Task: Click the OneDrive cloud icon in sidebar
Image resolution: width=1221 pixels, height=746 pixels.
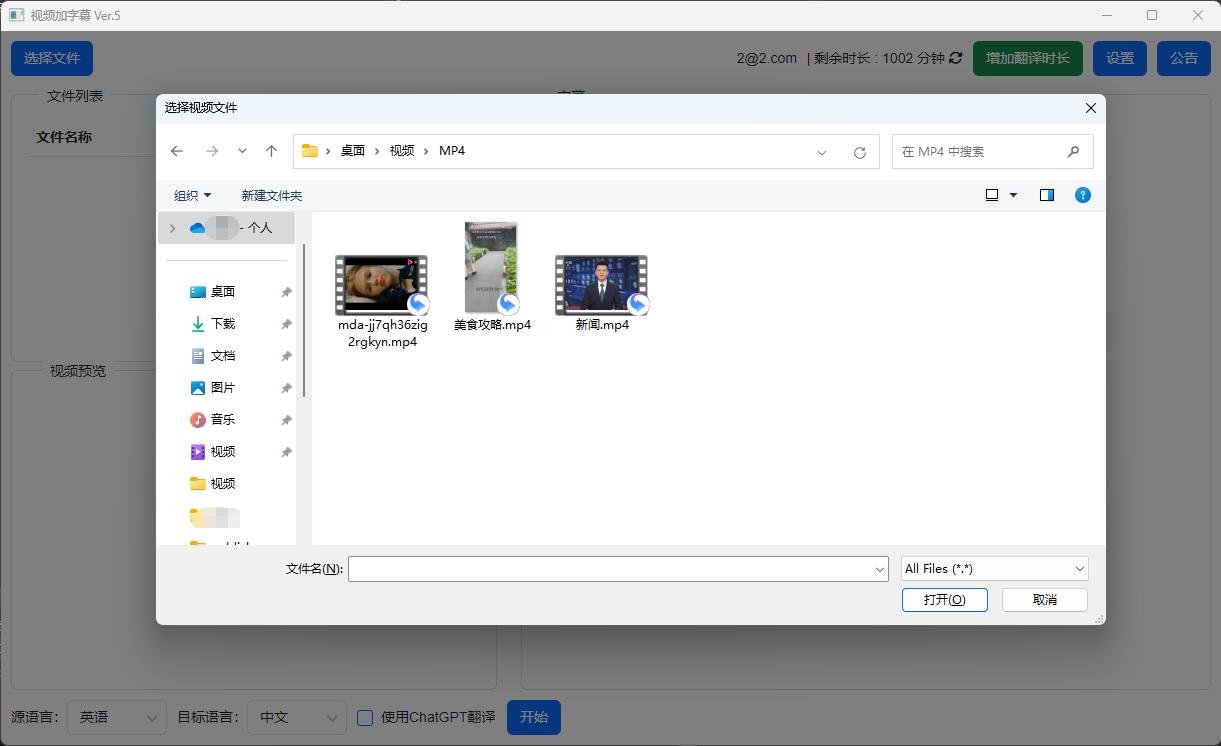Action: 198,227
